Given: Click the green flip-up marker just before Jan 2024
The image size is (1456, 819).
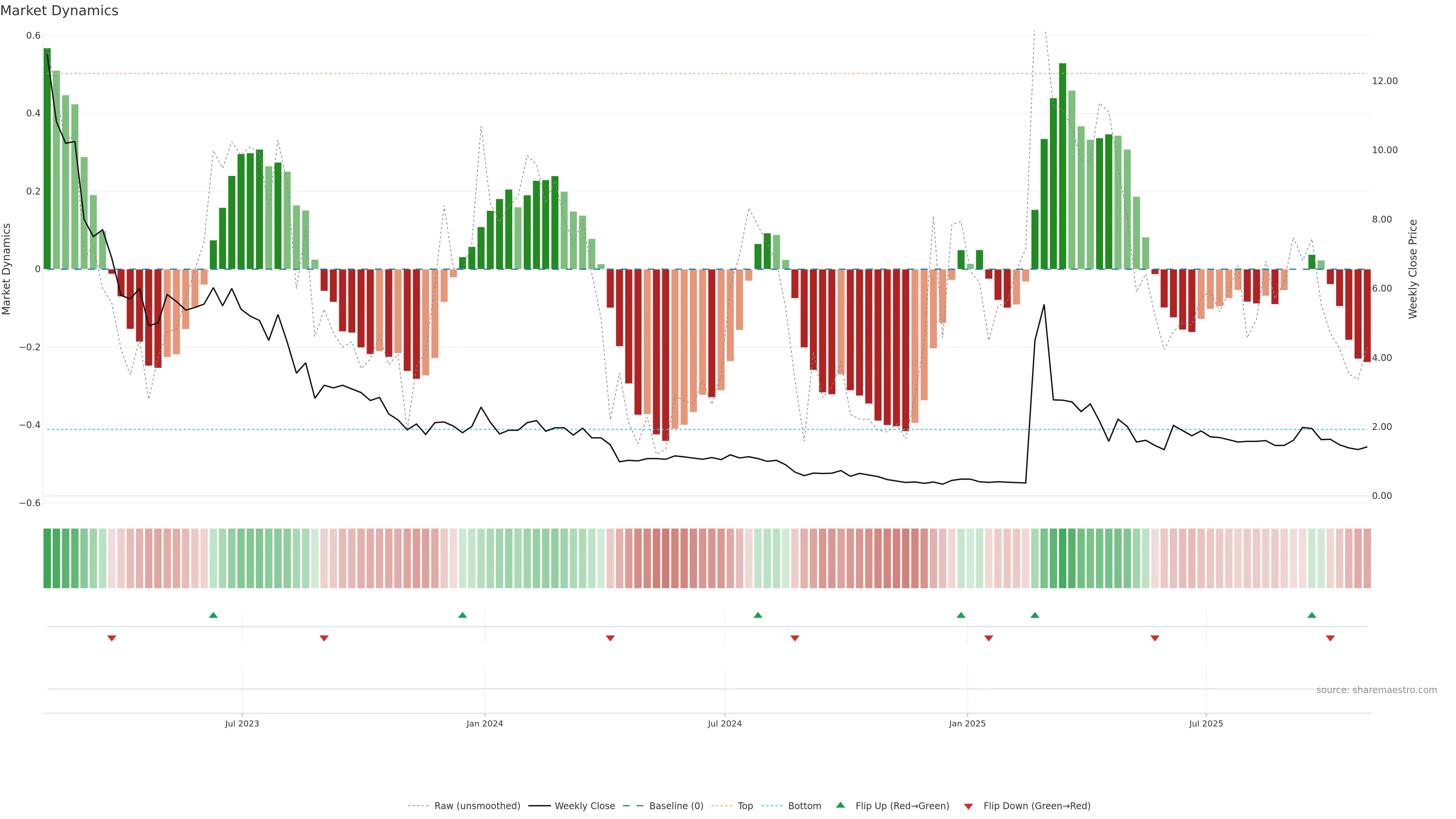Looking at the screenshot, I should (x=462, y=615).
